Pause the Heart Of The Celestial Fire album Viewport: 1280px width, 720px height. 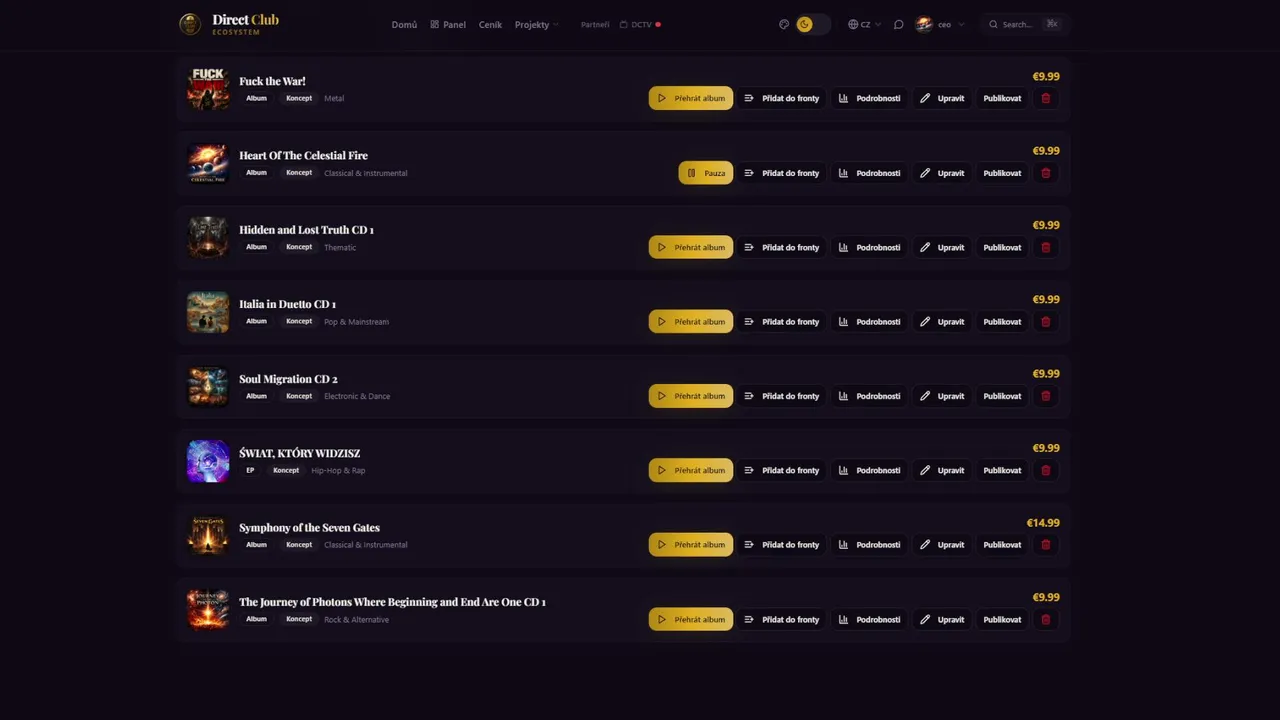coord(705,173)
